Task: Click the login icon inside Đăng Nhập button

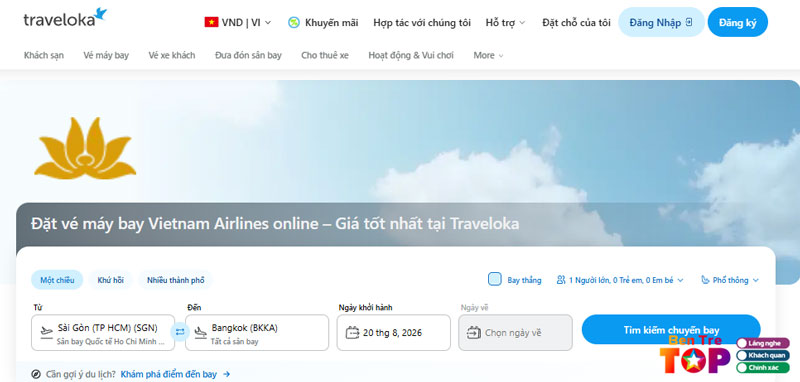Action: click(x=689, y=22)
